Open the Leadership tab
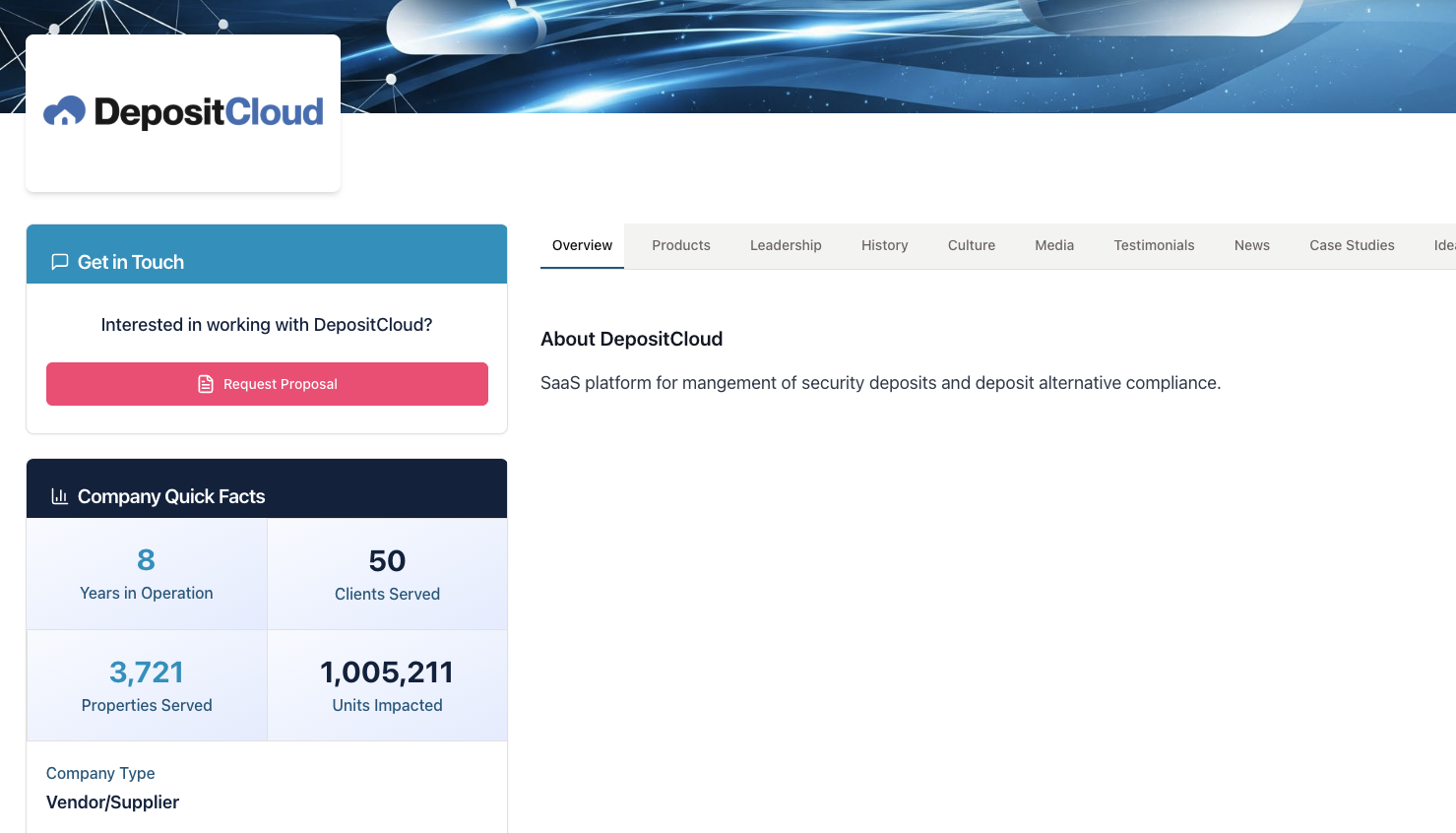Image resolution: width=1456 pixels, height=833 pixels. (x=786, y=245)
